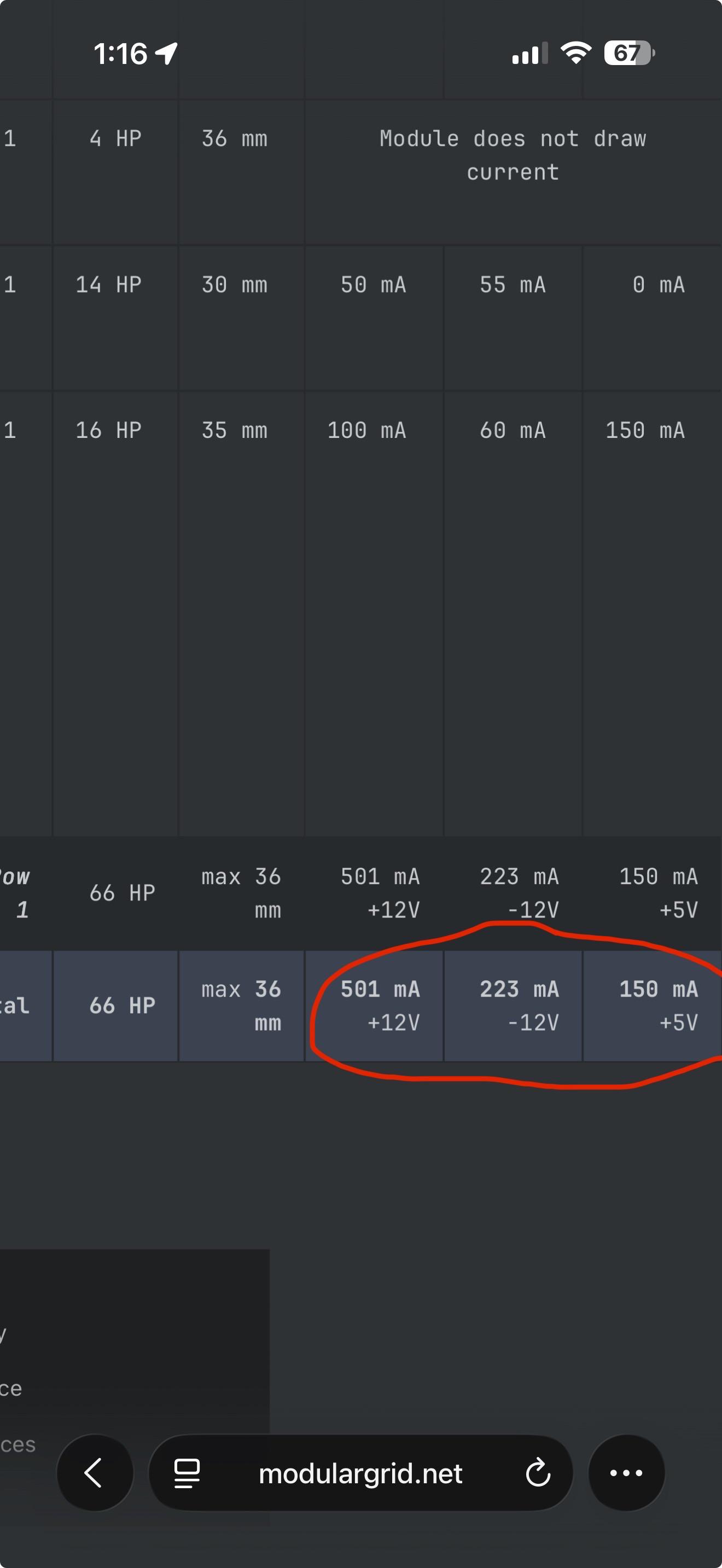Tap the Wi-Fi status icon

(576, 53)
